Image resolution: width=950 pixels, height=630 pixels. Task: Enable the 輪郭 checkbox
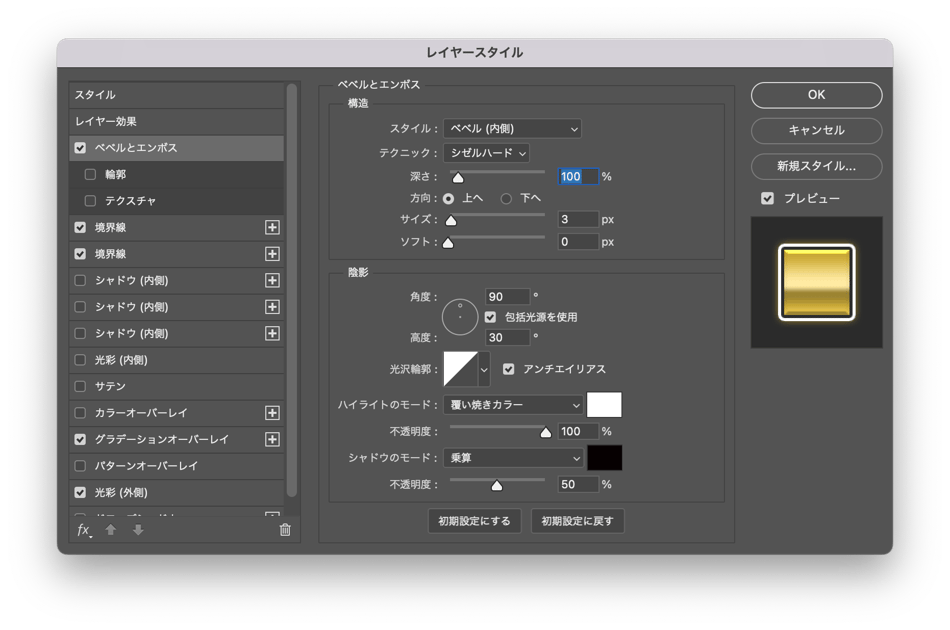point(91,174)
